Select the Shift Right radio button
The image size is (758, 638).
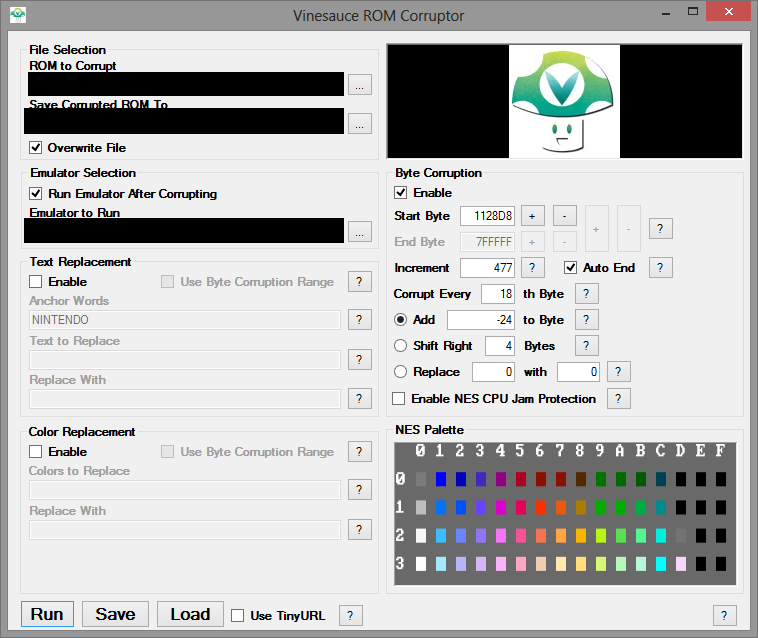[x=401, y=346]
